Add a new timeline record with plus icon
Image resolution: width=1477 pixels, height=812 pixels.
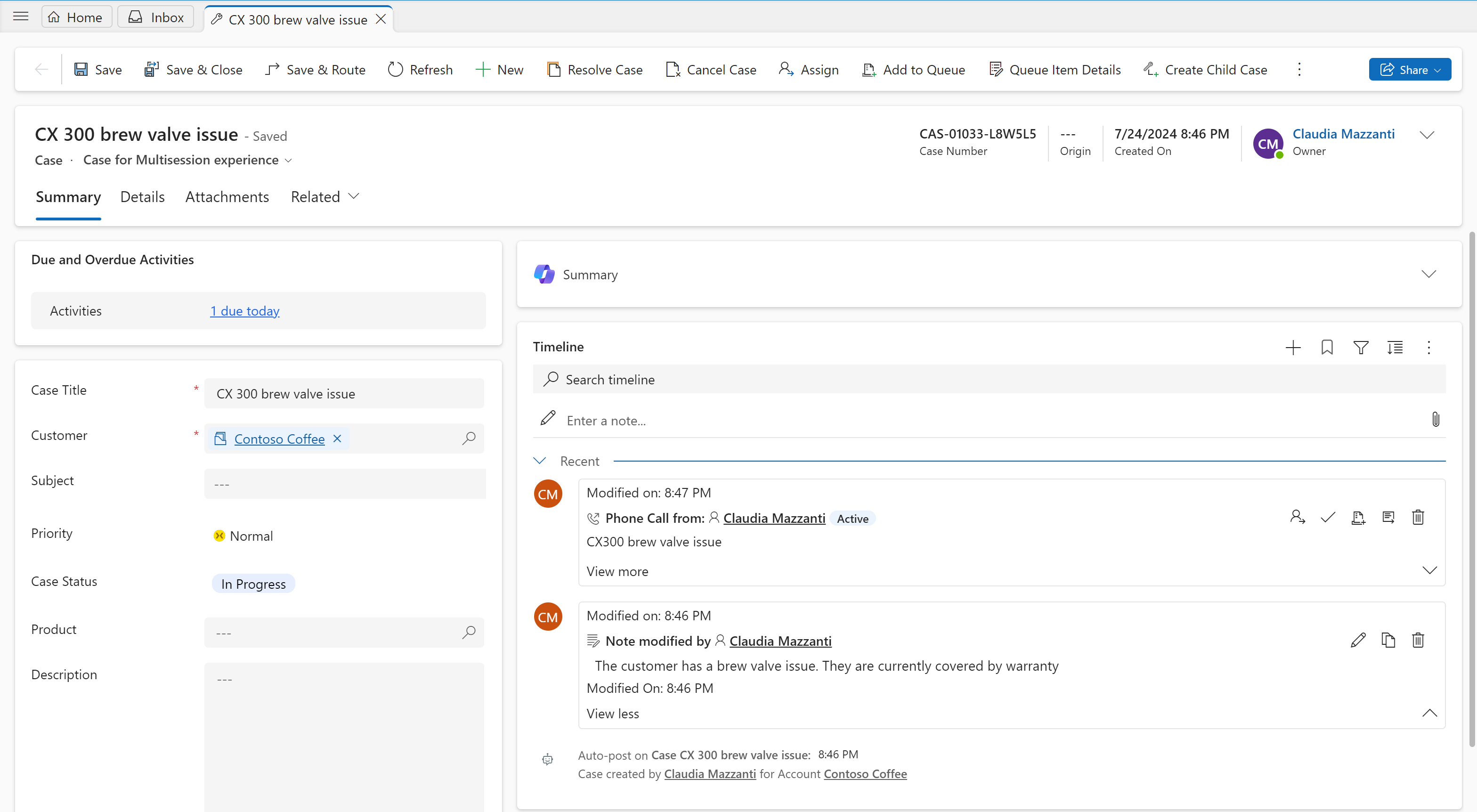click(1293, 348)
